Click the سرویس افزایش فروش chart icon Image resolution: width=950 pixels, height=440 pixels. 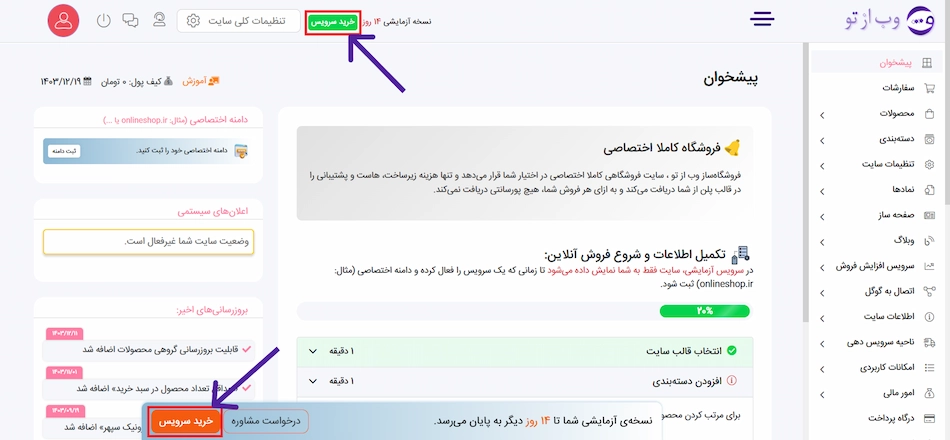coord(929,266)
